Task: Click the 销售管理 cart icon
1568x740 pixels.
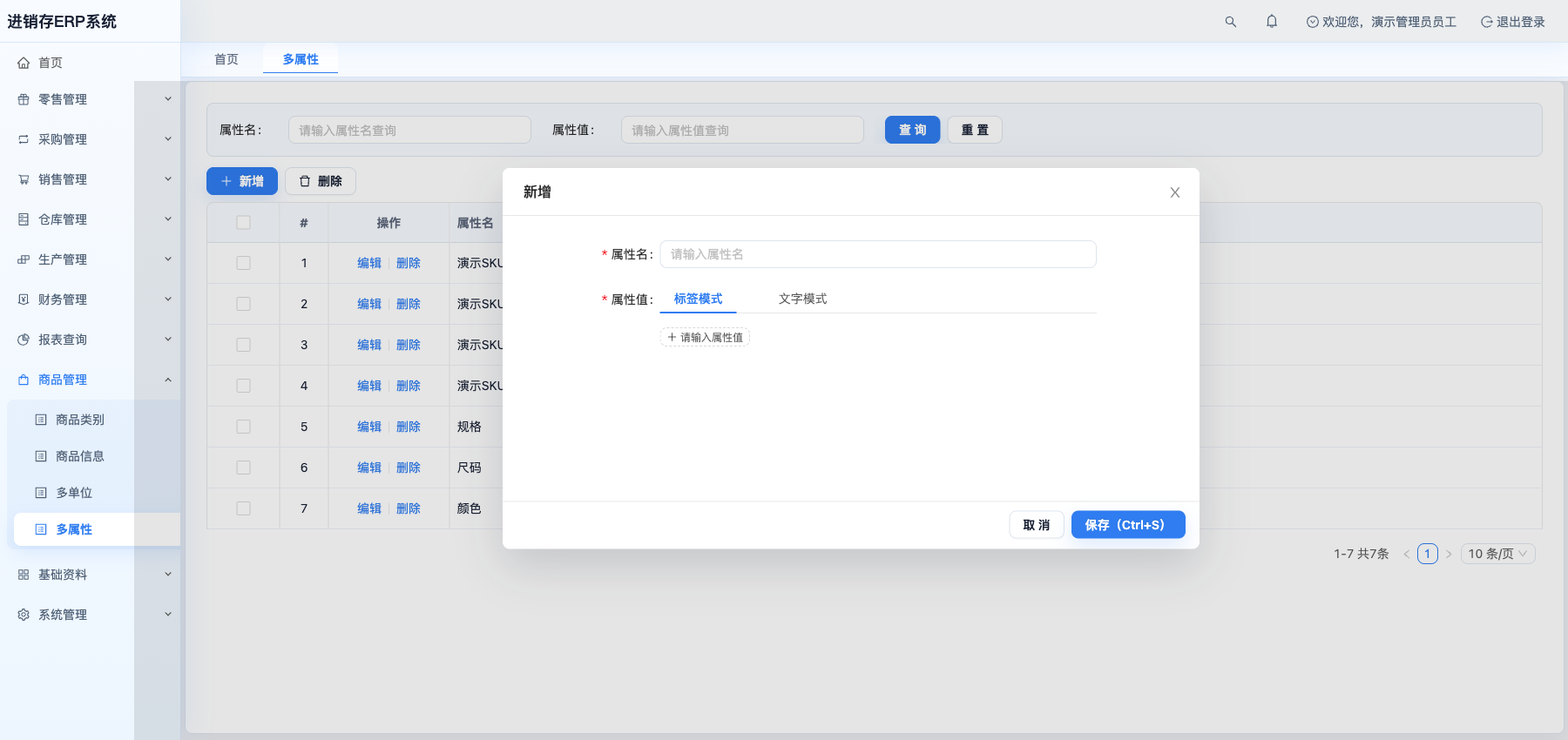Action: click(x=24, y=179)
